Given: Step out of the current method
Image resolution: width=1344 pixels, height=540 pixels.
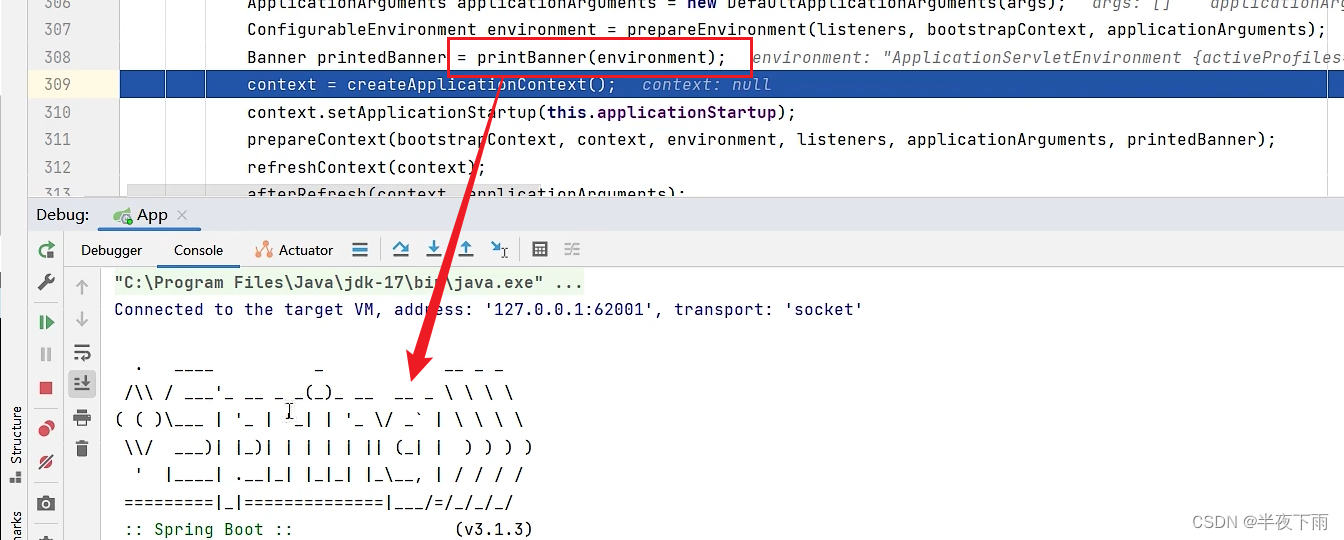Looking at the screenshot, I should (466, 249).
